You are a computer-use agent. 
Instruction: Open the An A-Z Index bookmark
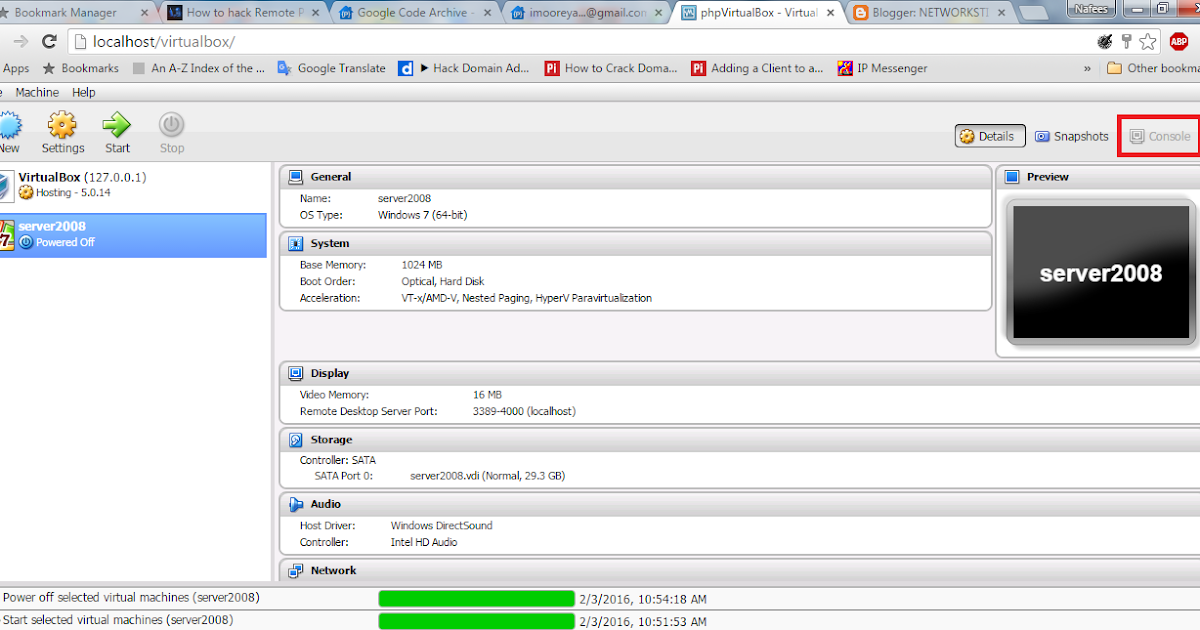[199, 68]
